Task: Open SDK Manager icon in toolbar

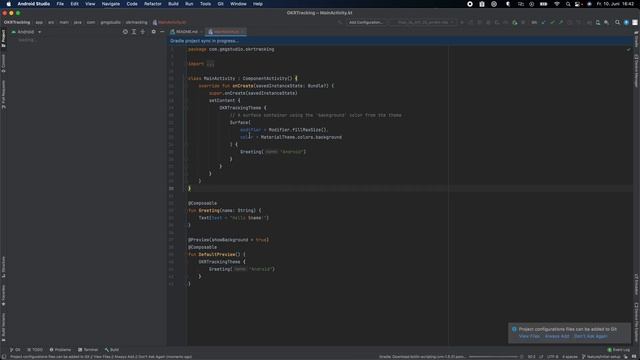Action: [x=607, y=22]
